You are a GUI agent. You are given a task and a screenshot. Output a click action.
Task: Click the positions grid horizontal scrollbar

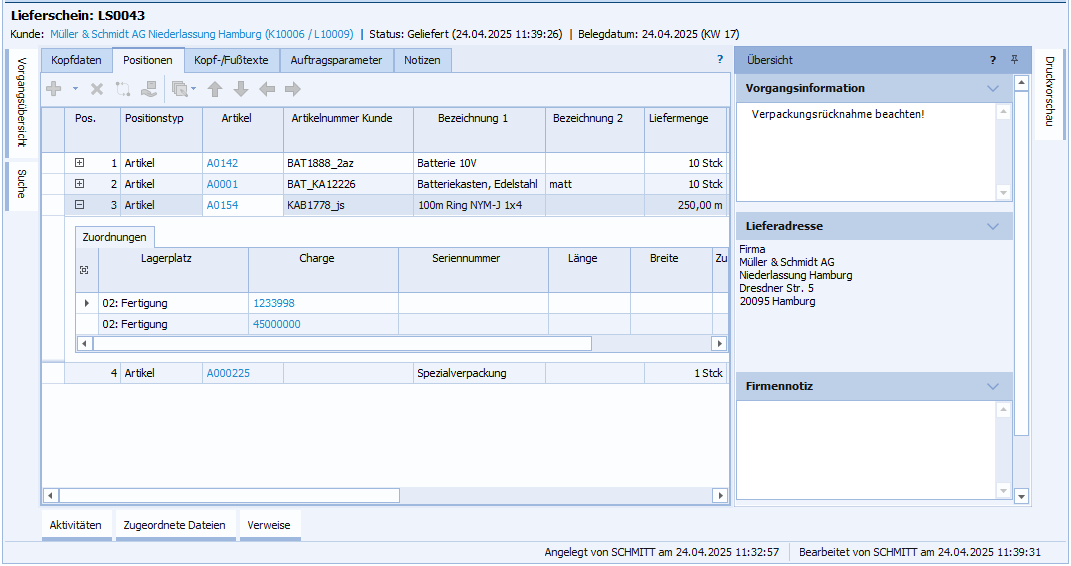230,495
